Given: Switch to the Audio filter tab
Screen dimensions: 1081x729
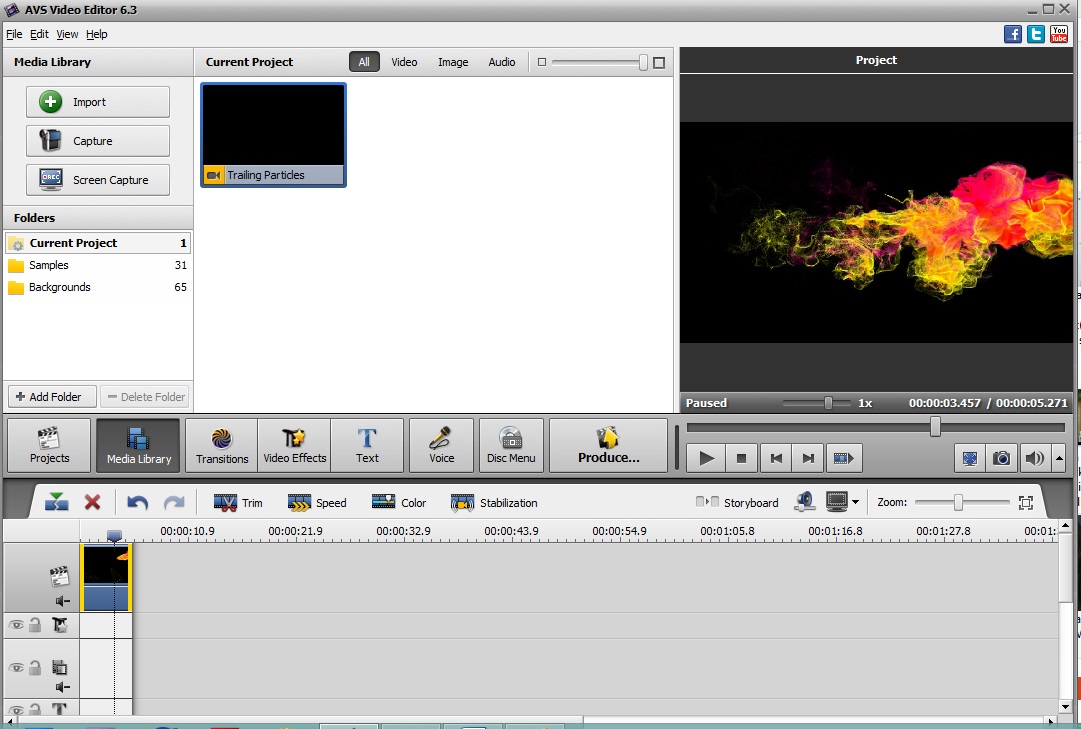Looking at the screenshot, I should tap(501, 61).
